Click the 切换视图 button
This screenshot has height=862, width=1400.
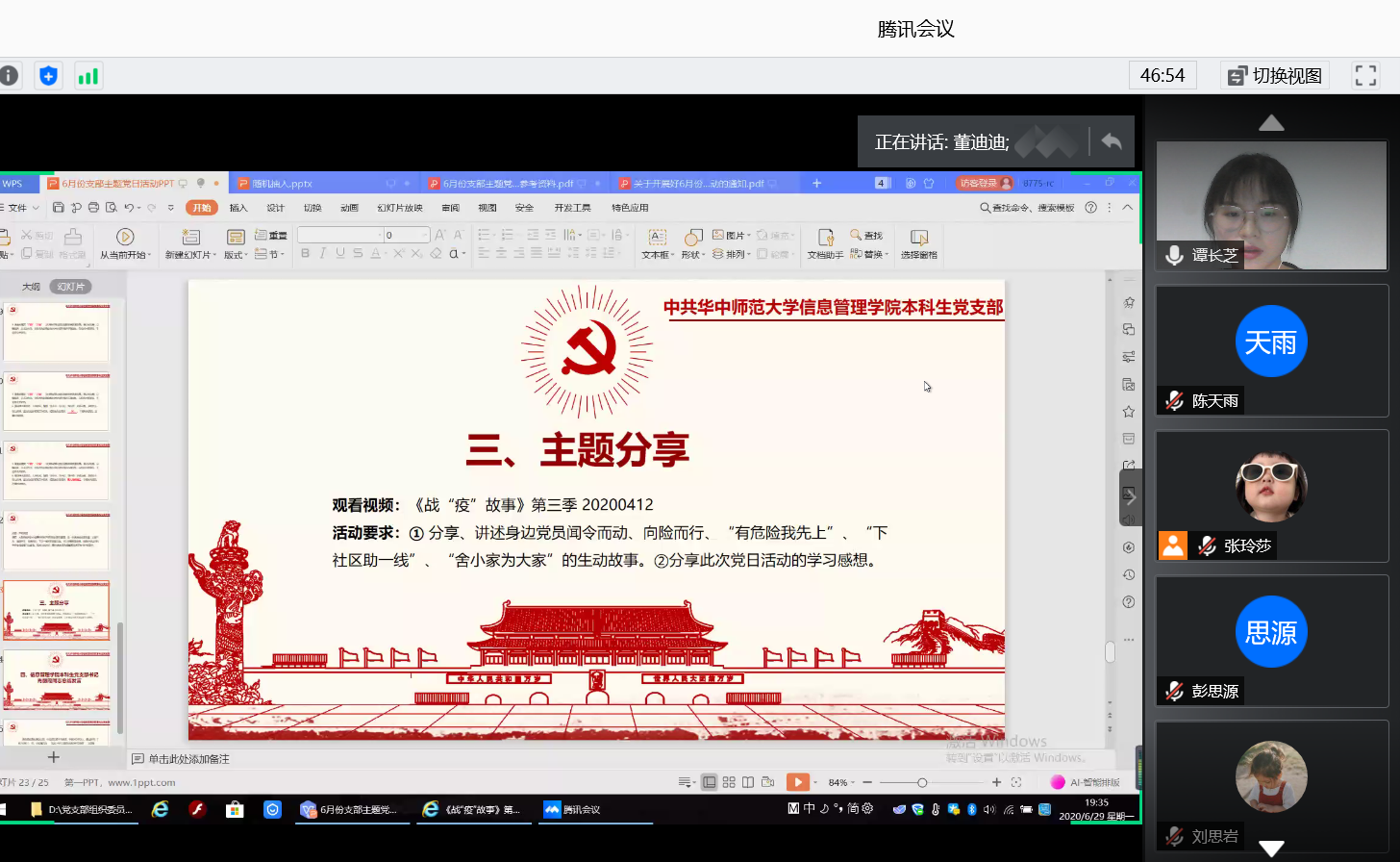(1275, 76)
